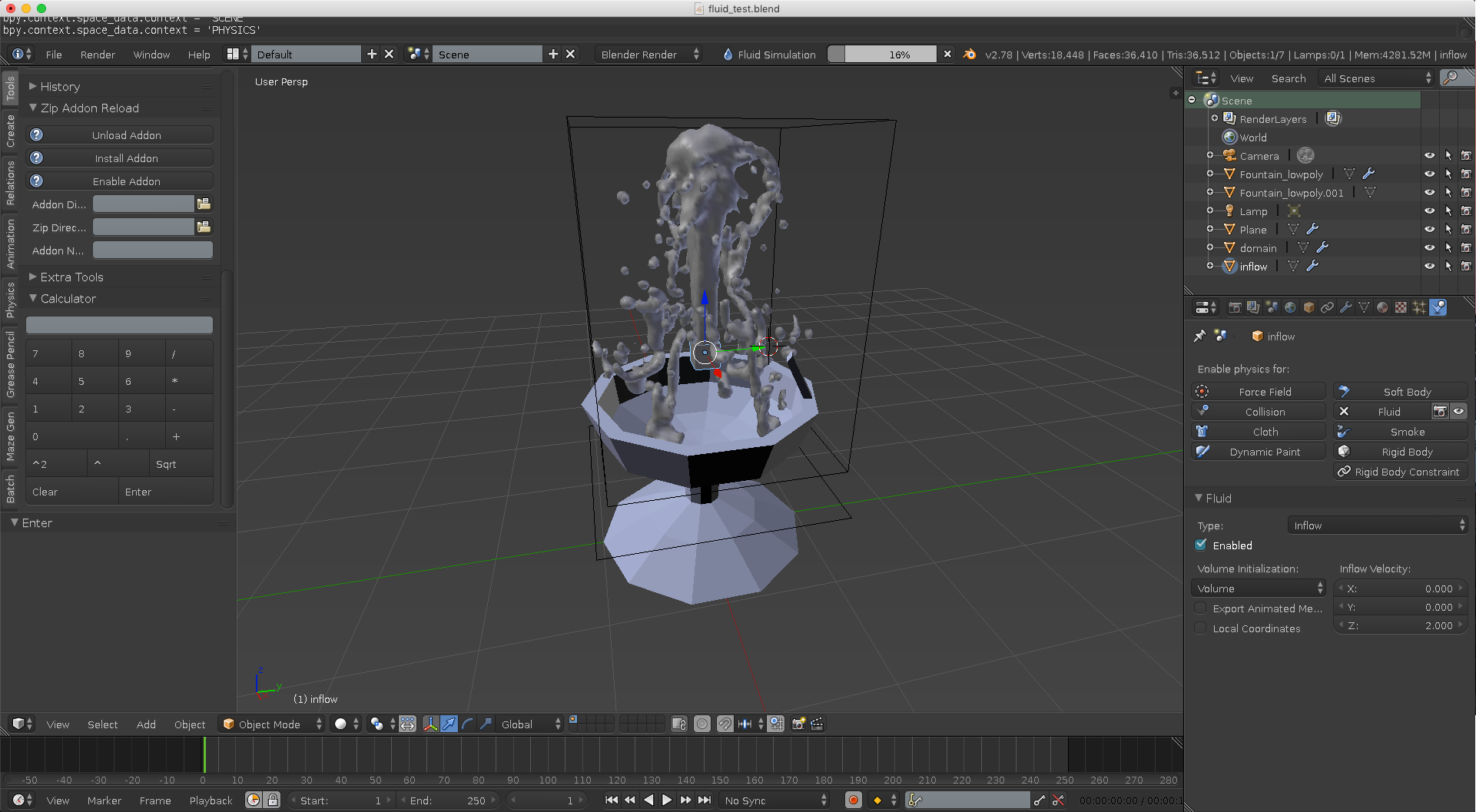Screen dimensions: 1476x812
Task: Open the Object properties tab
Action: coord(1308,307)
